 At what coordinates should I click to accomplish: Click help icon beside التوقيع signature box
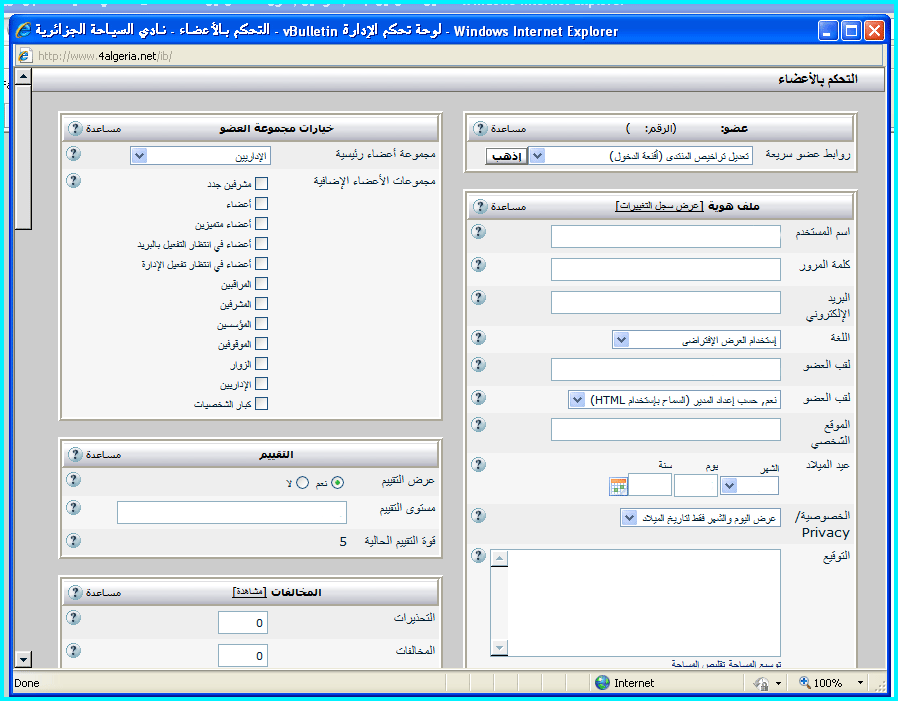tap(478, 556)
